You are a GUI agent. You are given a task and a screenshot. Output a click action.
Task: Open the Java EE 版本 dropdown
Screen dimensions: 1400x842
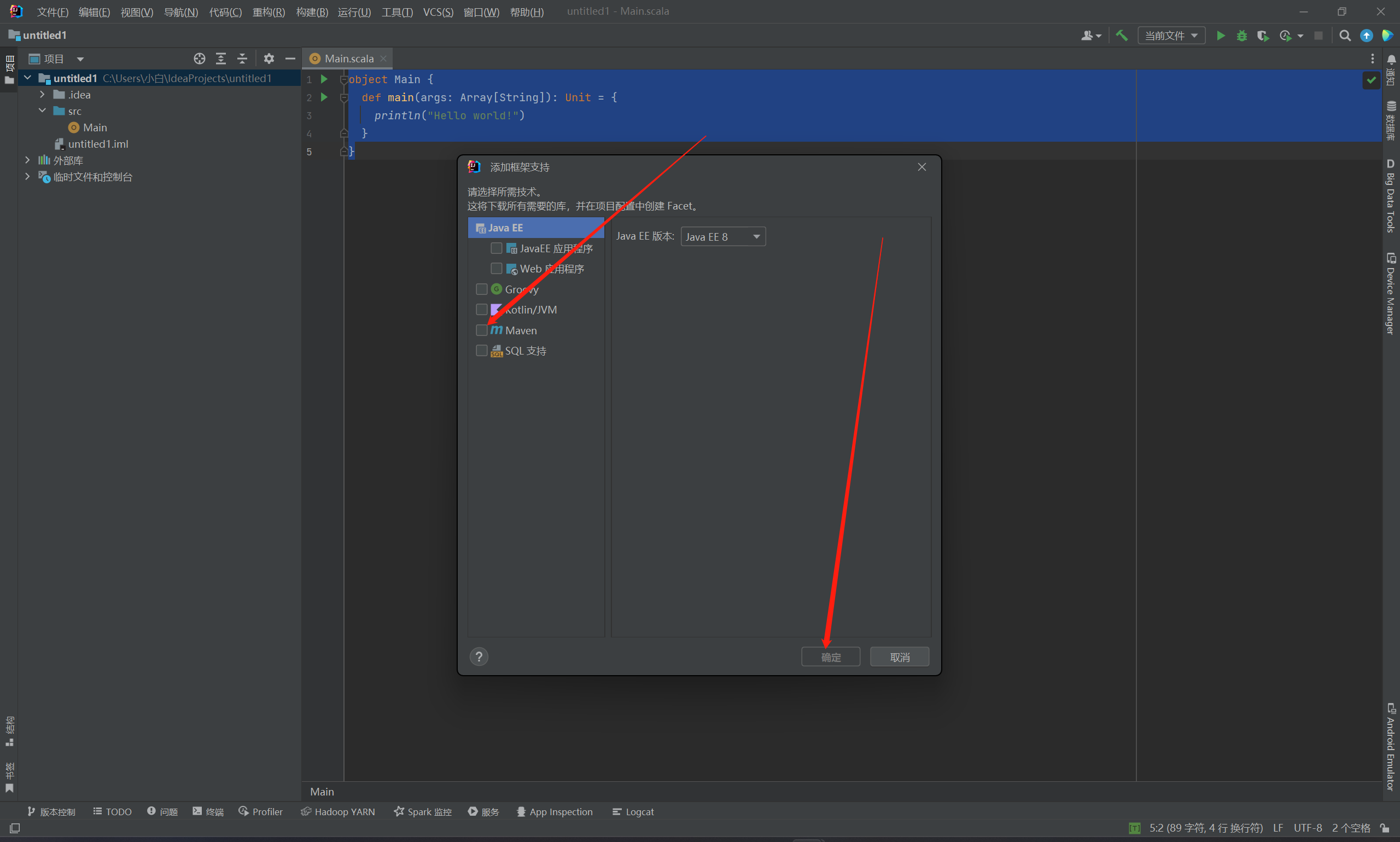click(722, 236)
